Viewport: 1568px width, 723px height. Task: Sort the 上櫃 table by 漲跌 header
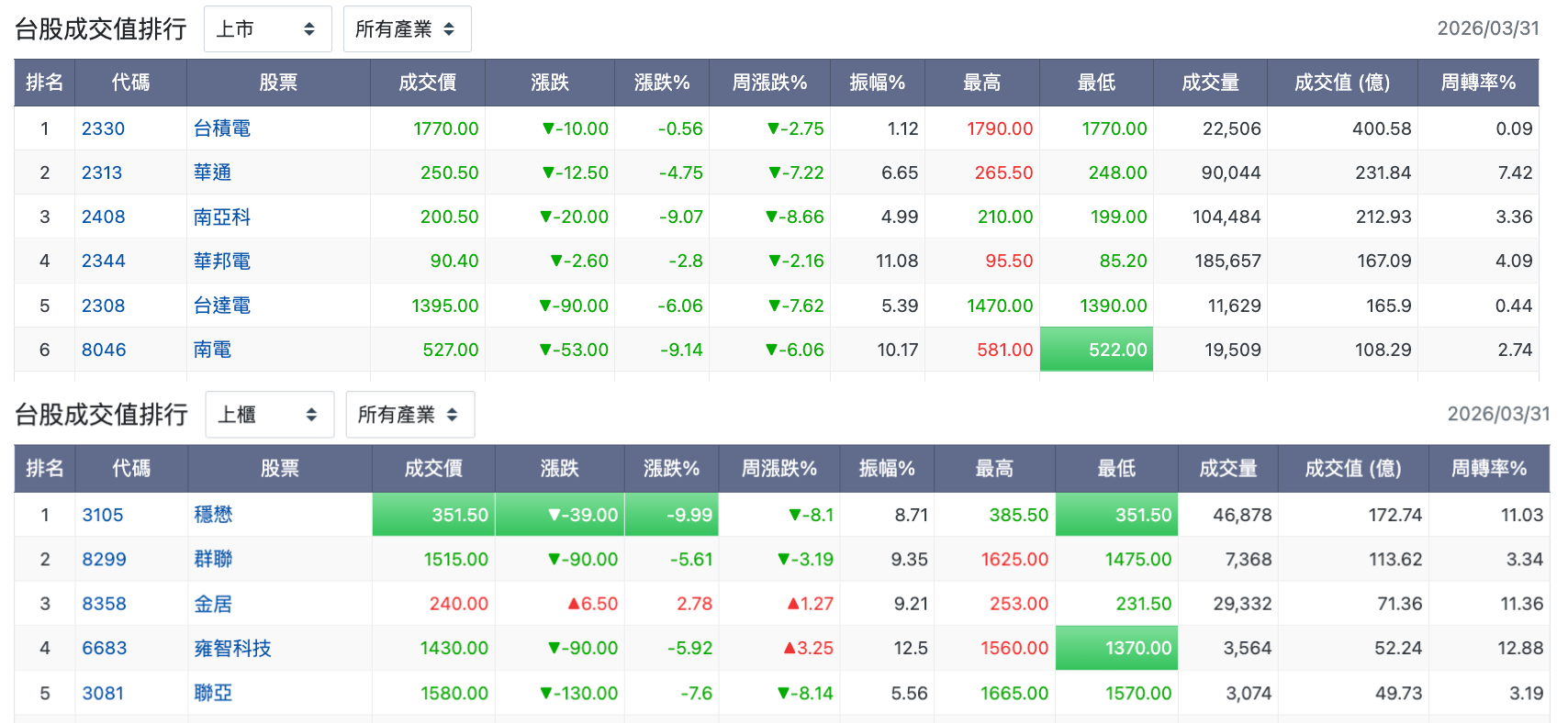point(559,468)
